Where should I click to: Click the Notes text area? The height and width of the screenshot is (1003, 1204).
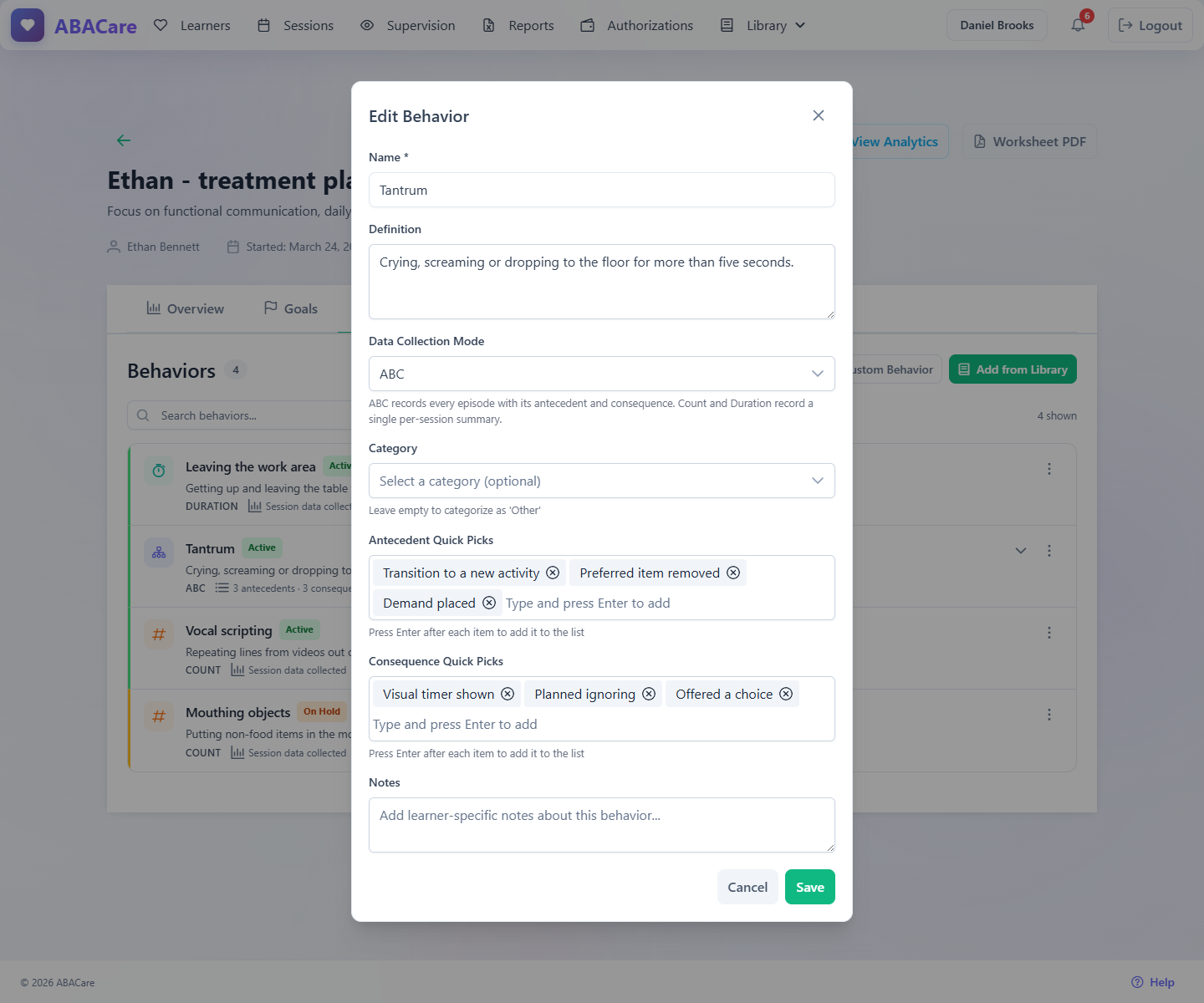pos(602,825)
